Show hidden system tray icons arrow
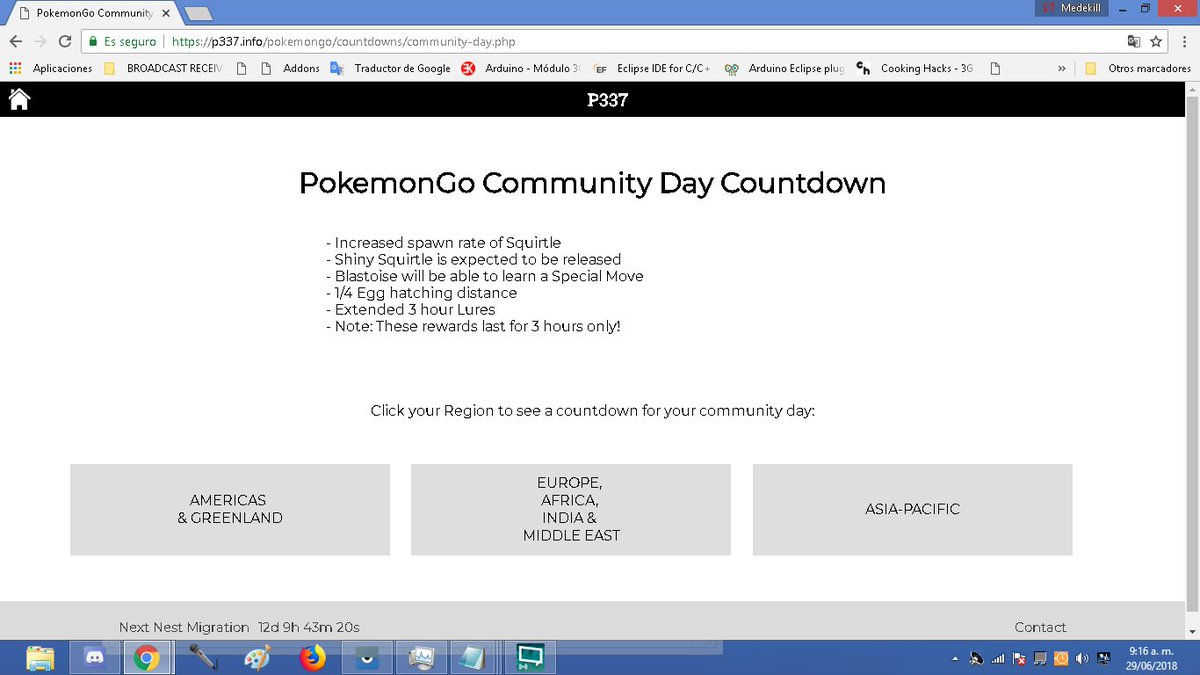1200x675 pixels. coord(955,658)
